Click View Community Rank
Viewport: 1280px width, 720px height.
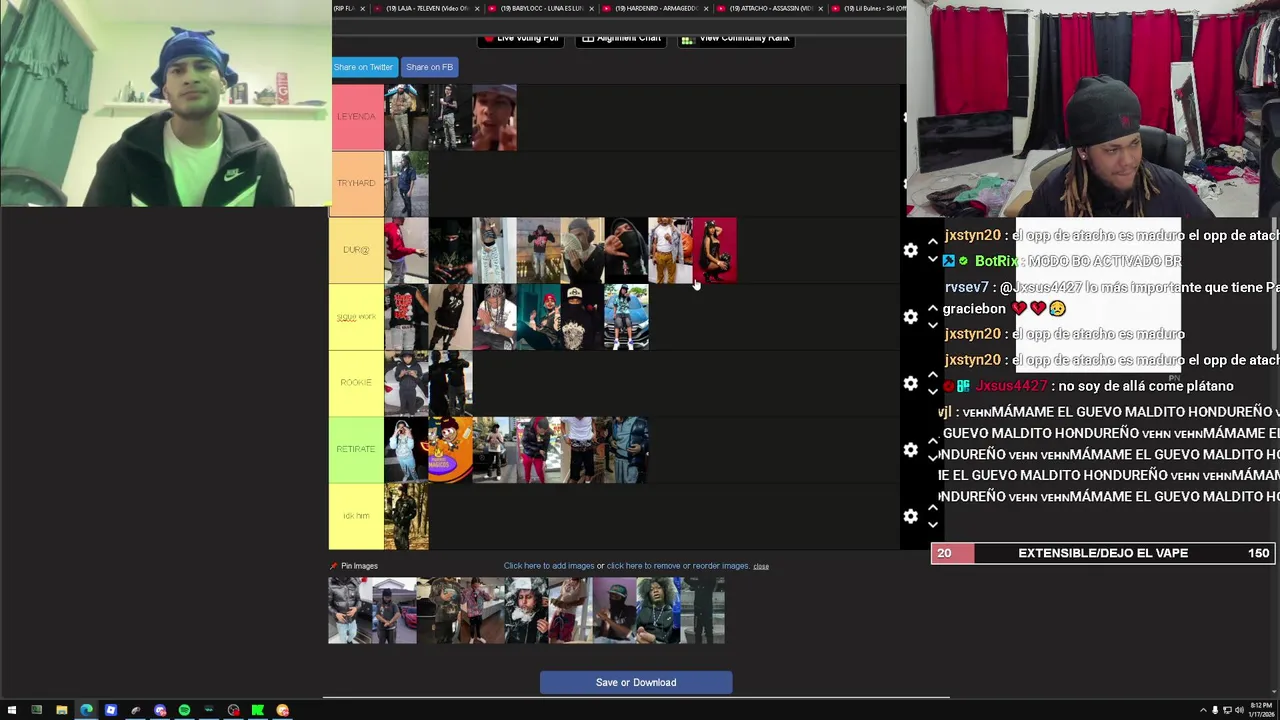736,39
